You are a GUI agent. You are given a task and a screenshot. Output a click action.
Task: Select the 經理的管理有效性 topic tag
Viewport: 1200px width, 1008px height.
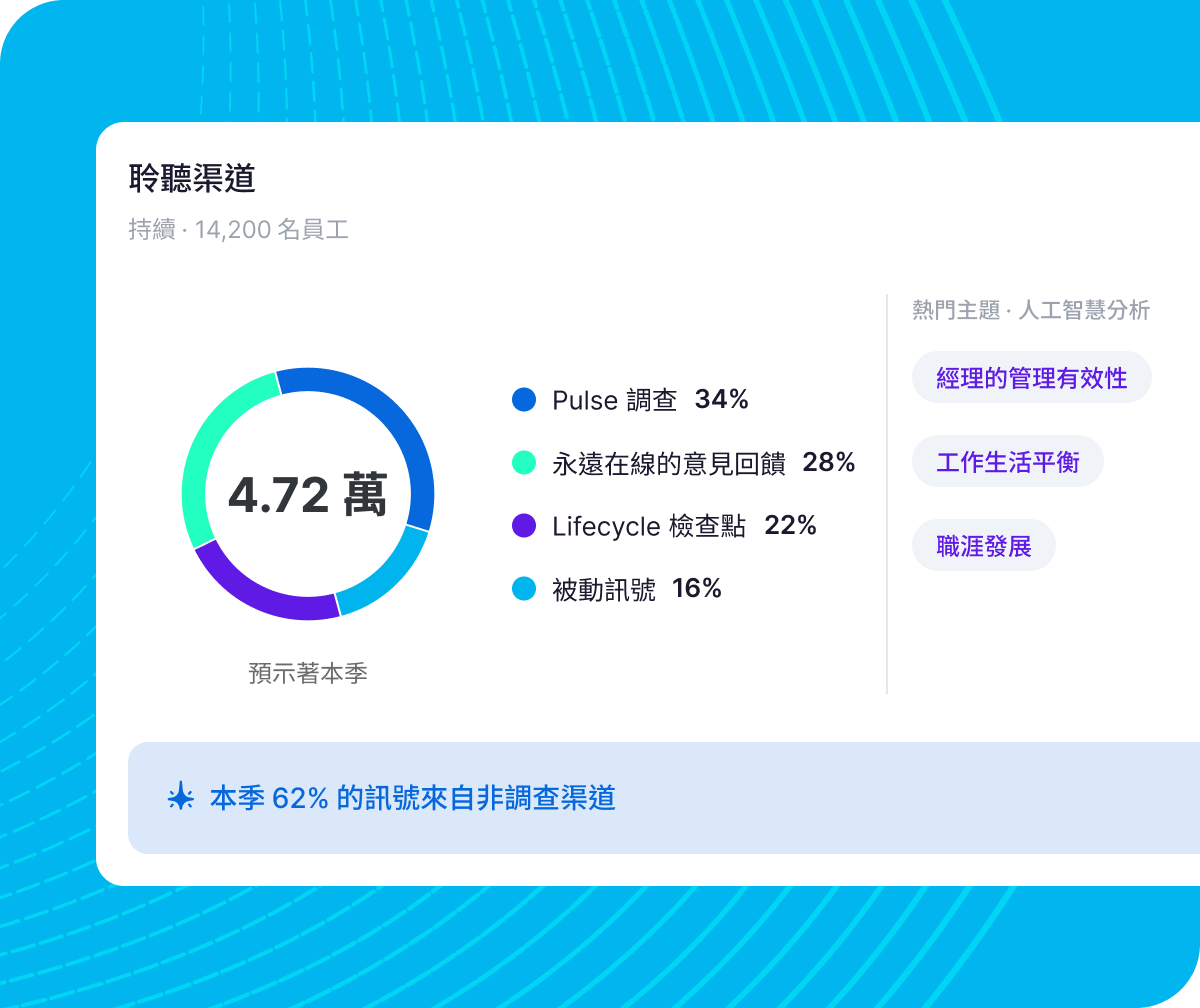(x=1032, y=378)
